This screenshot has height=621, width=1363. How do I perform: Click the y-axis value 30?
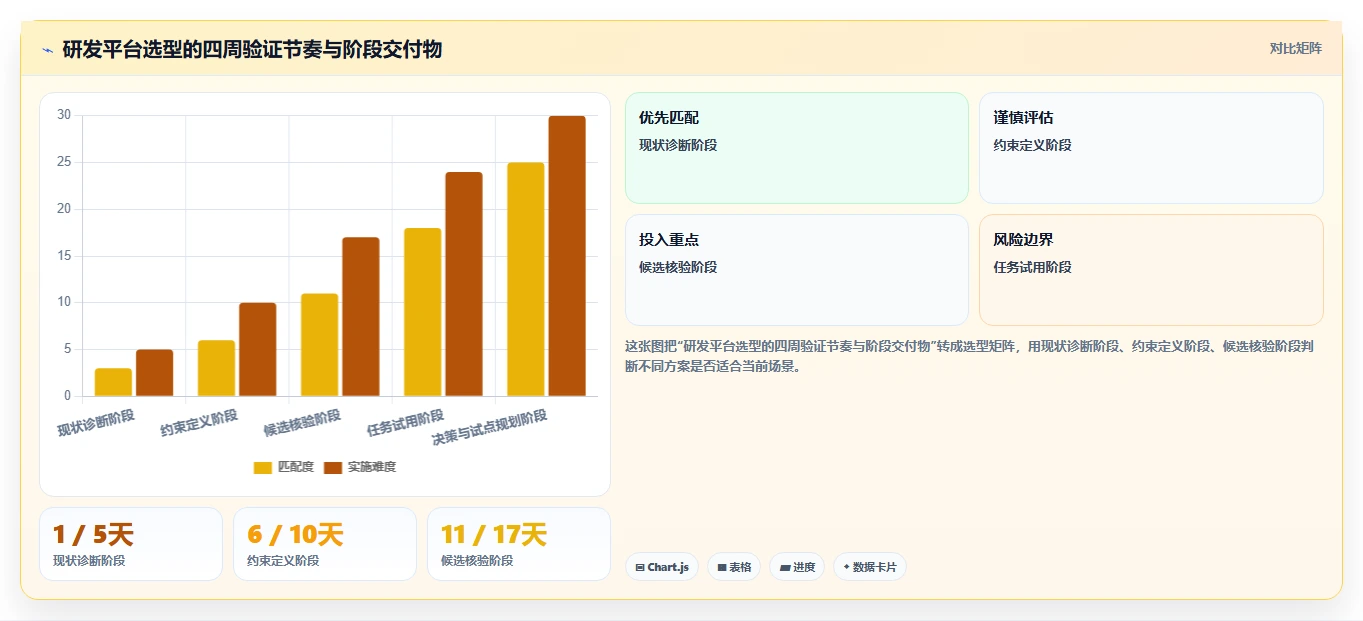pyautogui.click(x=64, y=115)
